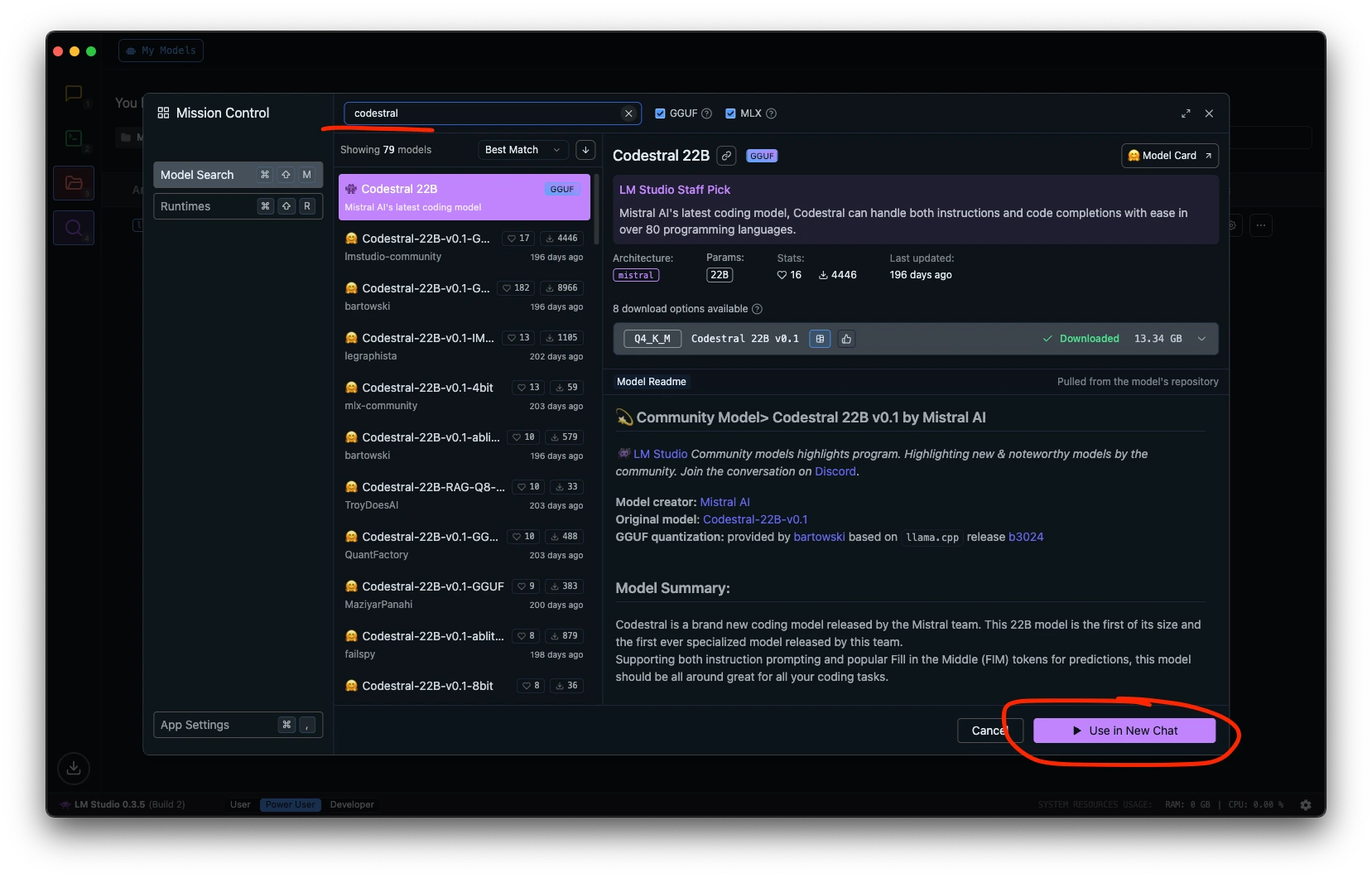Screen dimensions: 1372x878
Task: Open the Chat sidebar icon
Action: (74, 94)
